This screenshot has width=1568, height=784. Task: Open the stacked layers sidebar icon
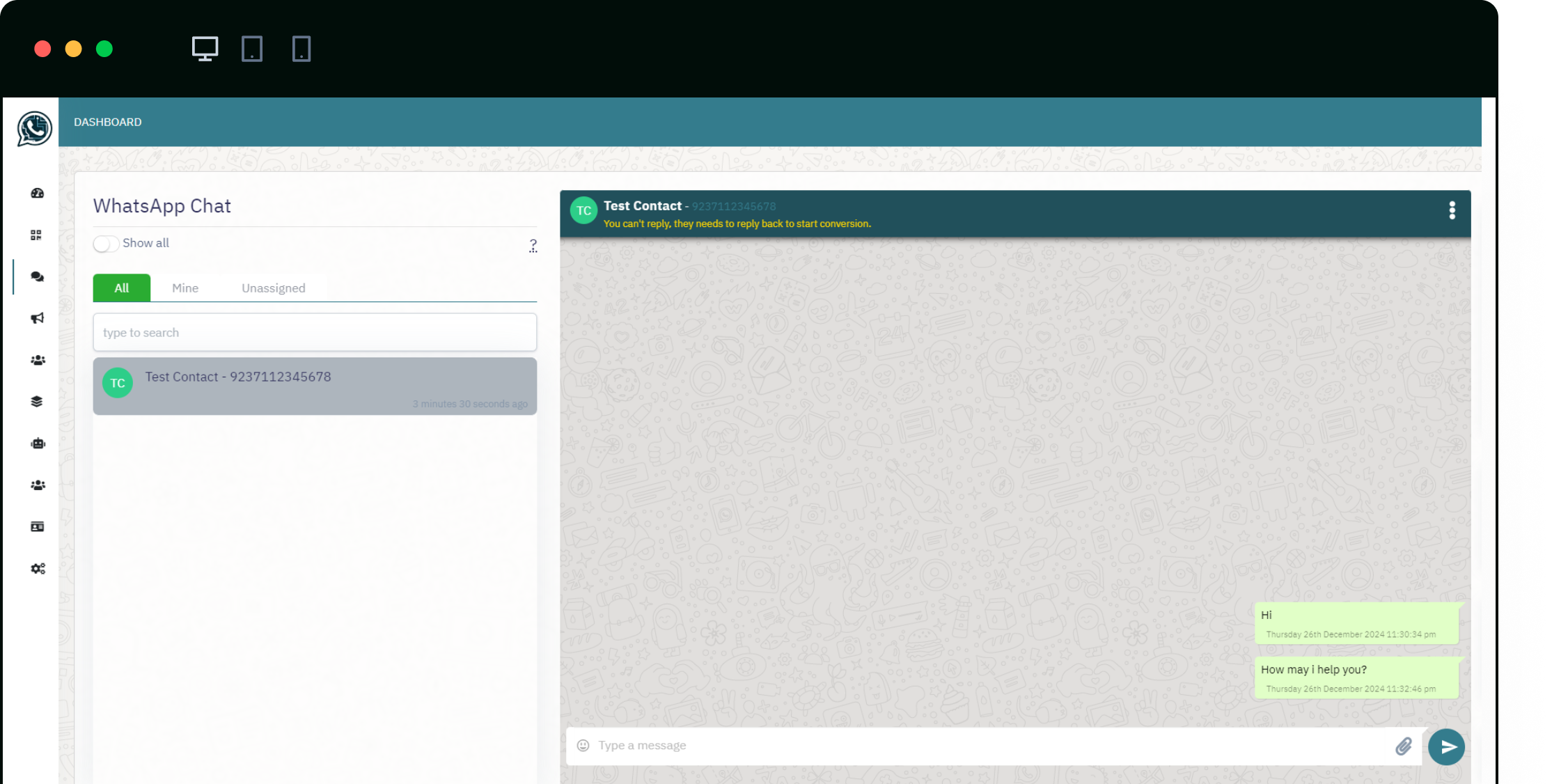37,402
